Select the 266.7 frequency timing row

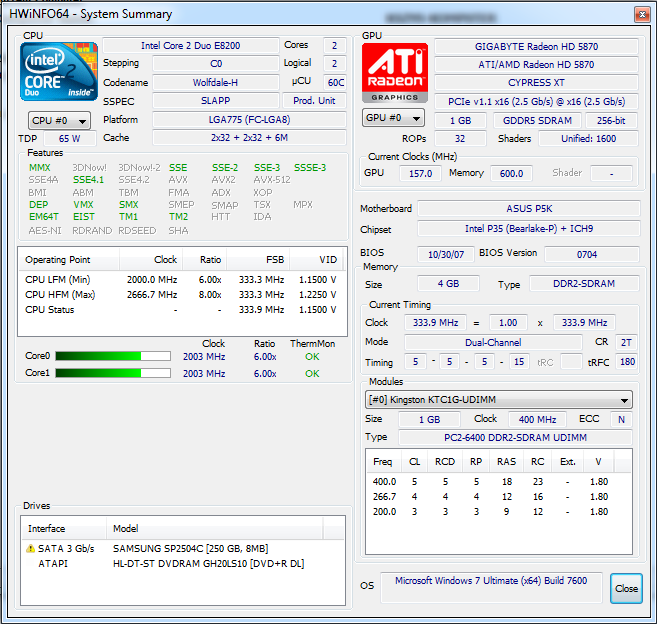tap(499, 497)
